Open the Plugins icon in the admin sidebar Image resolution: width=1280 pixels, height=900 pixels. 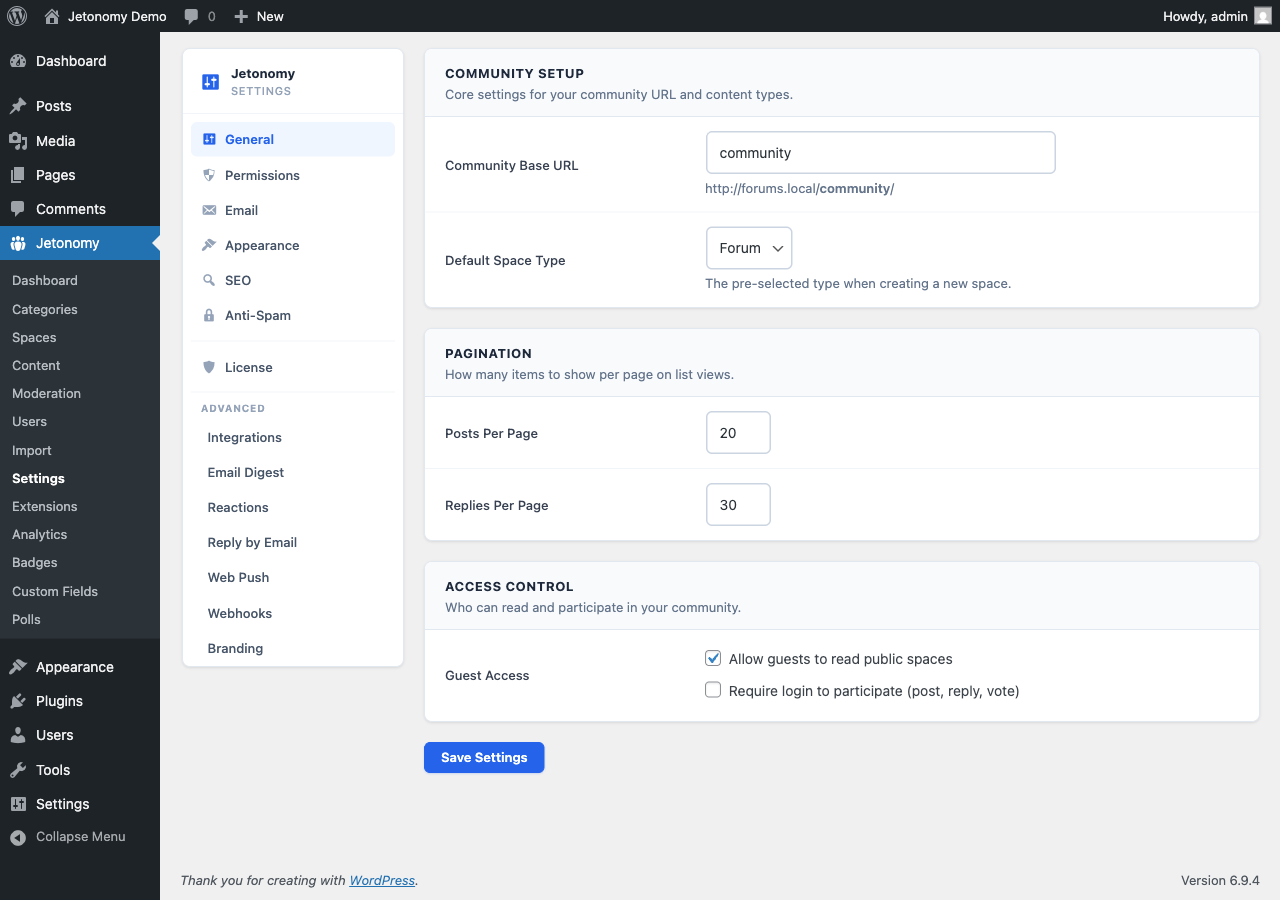[17, 701]
